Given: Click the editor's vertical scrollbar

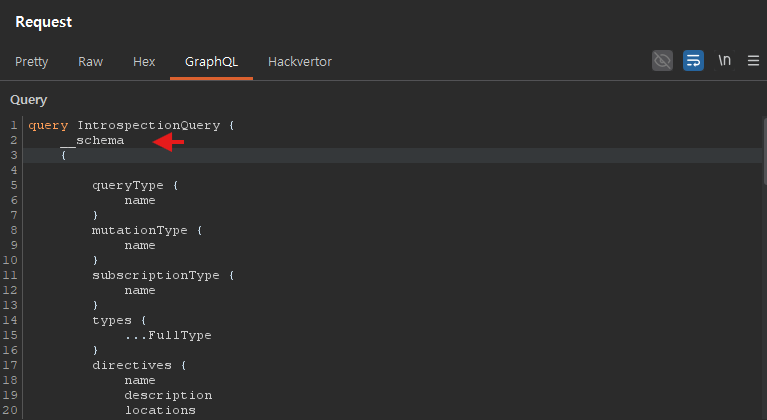Looking at the screenshot, I should pyautogui.click(x=763, y=150).
